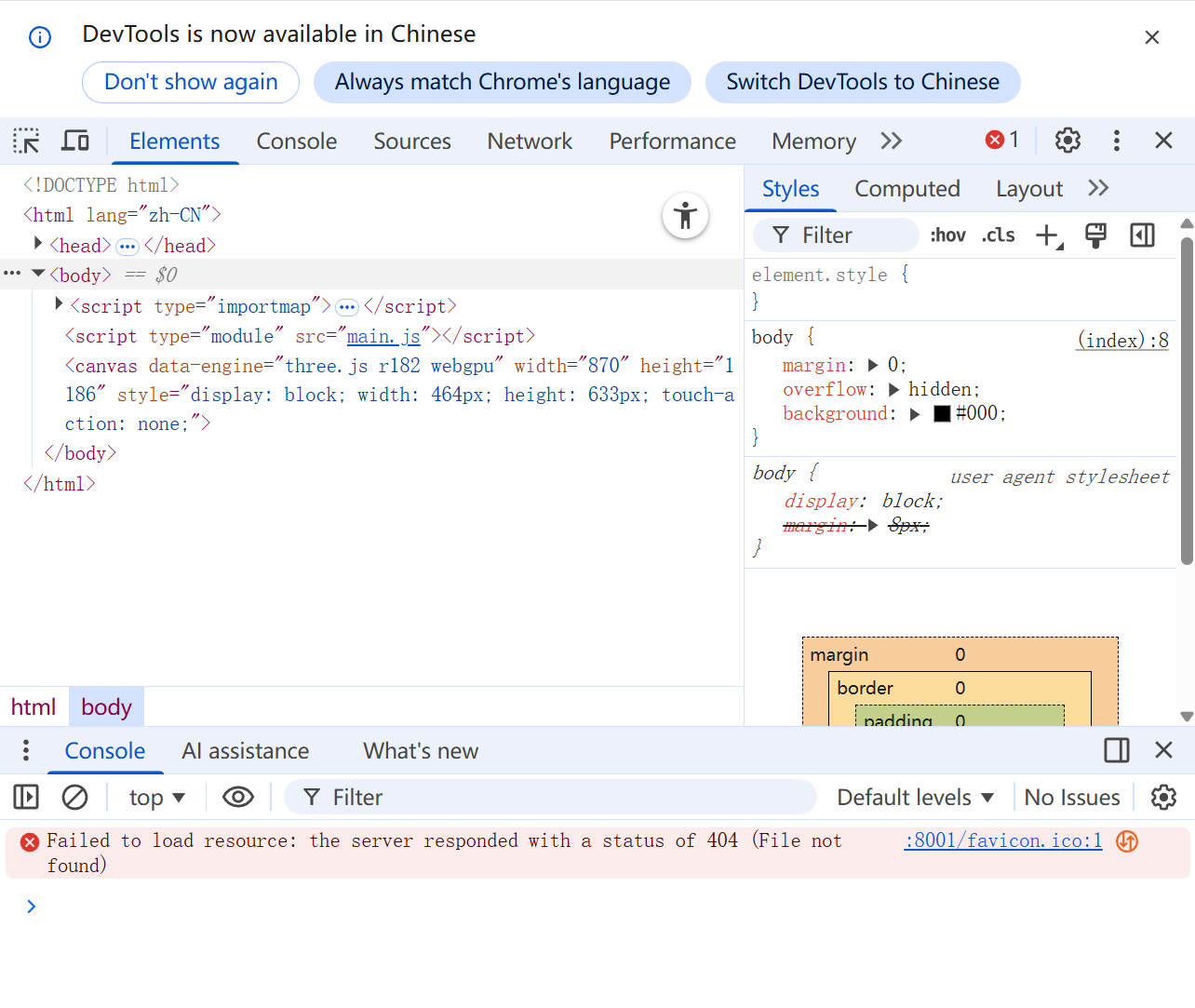Switch to the Elements tab
The width and height of the screenshot is (1195, 1008).
tap(175, 141)
